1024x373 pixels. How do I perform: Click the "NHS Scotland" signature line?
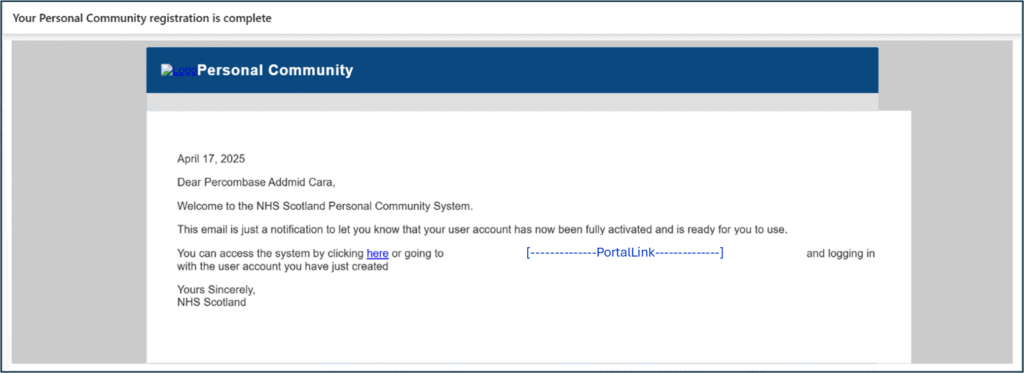[x=212, y=302]
